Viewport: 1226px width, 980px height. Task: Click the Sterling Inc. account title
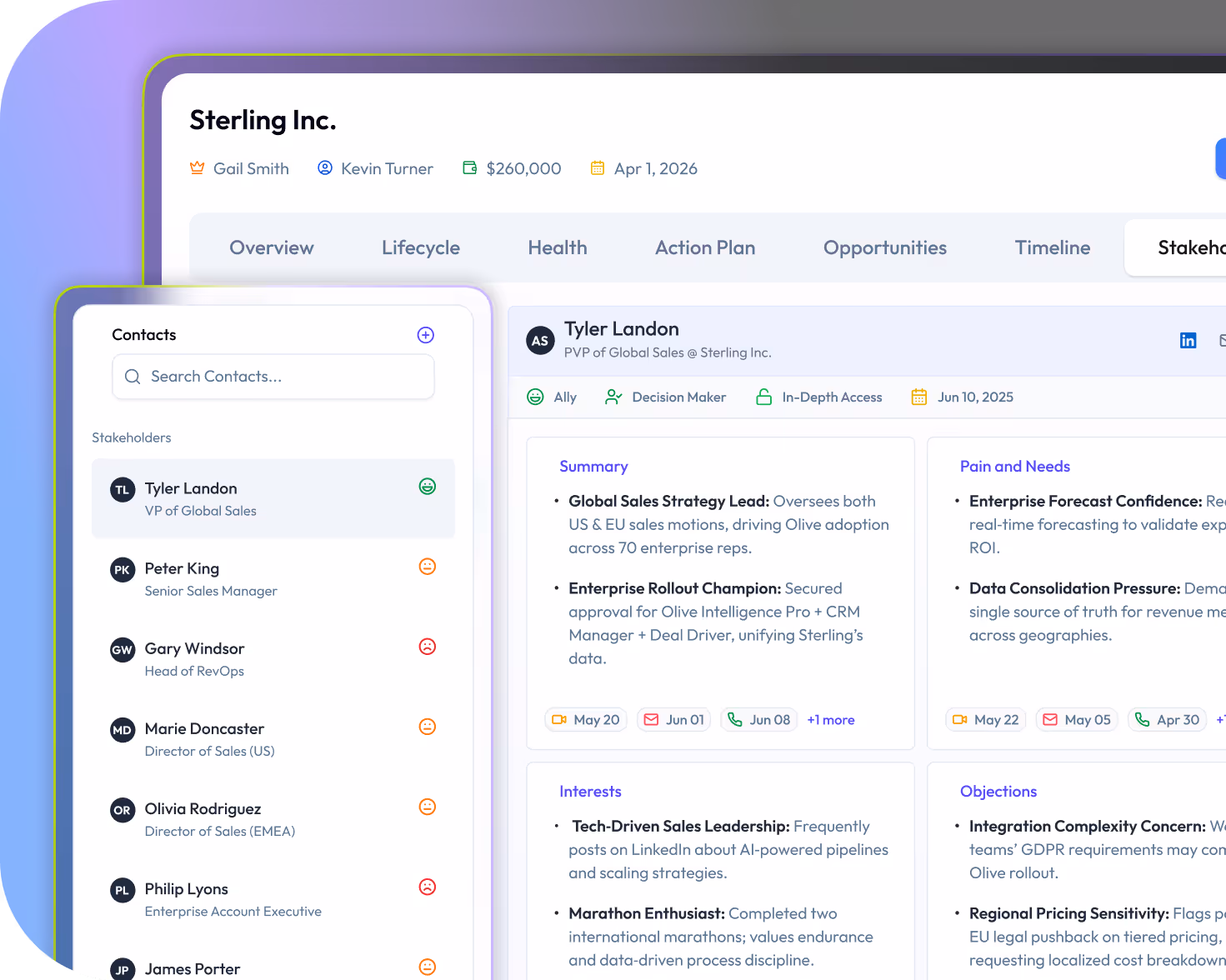[x=263, y=120]
